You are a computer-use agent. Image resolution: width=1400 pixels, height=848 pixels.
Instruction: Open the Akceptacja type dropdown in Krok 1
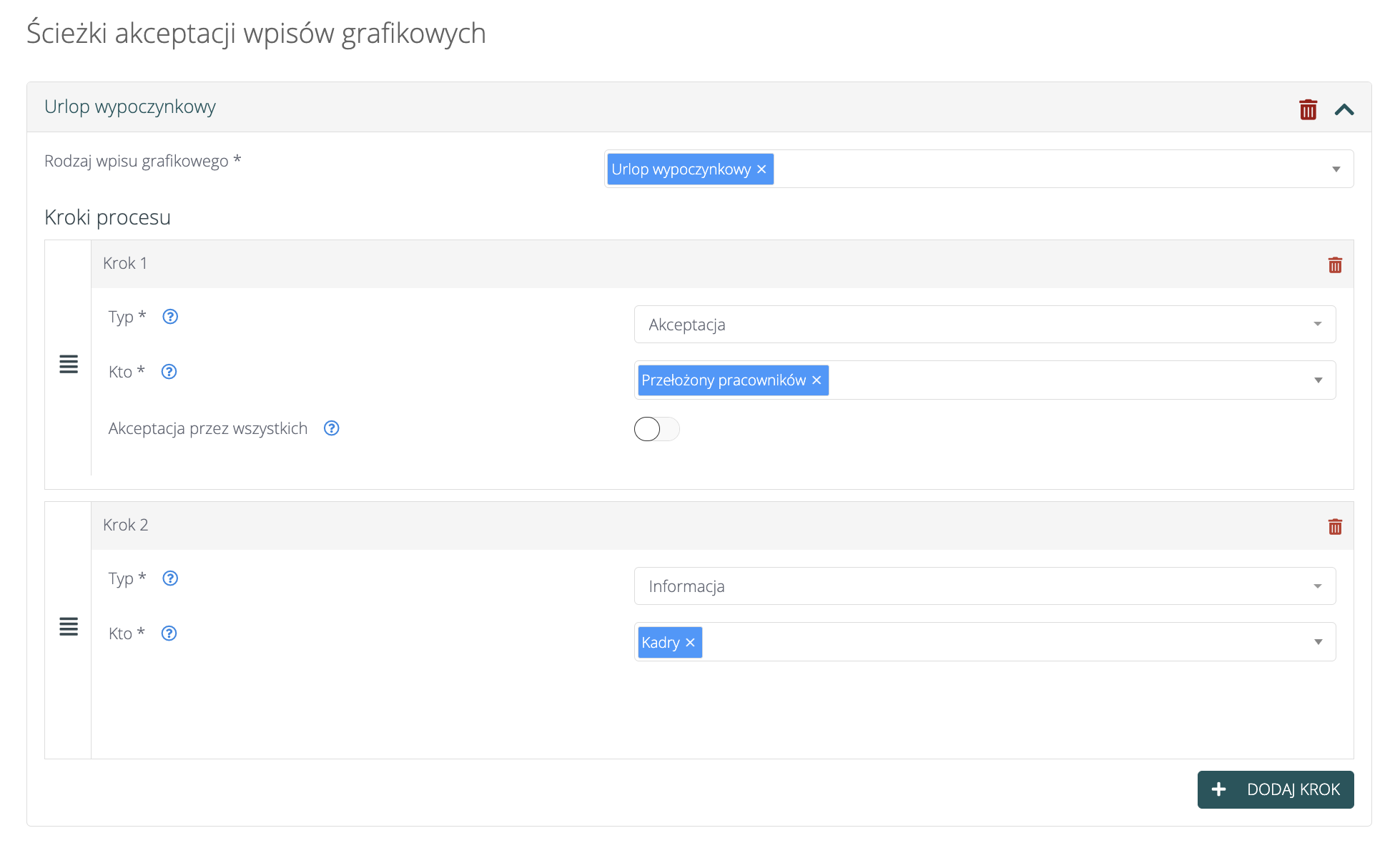tap(984, 325)
